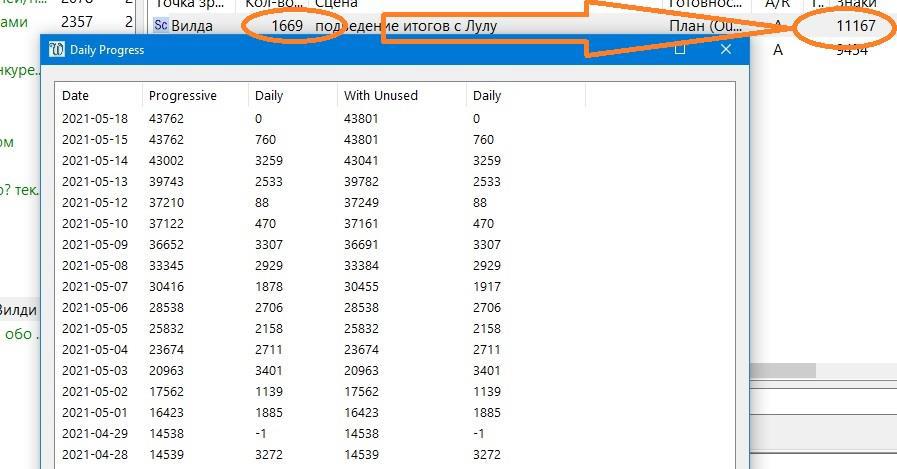Click the Daily Progress window title icon
Screen dimensions: 897x469
tap(57, 49)
